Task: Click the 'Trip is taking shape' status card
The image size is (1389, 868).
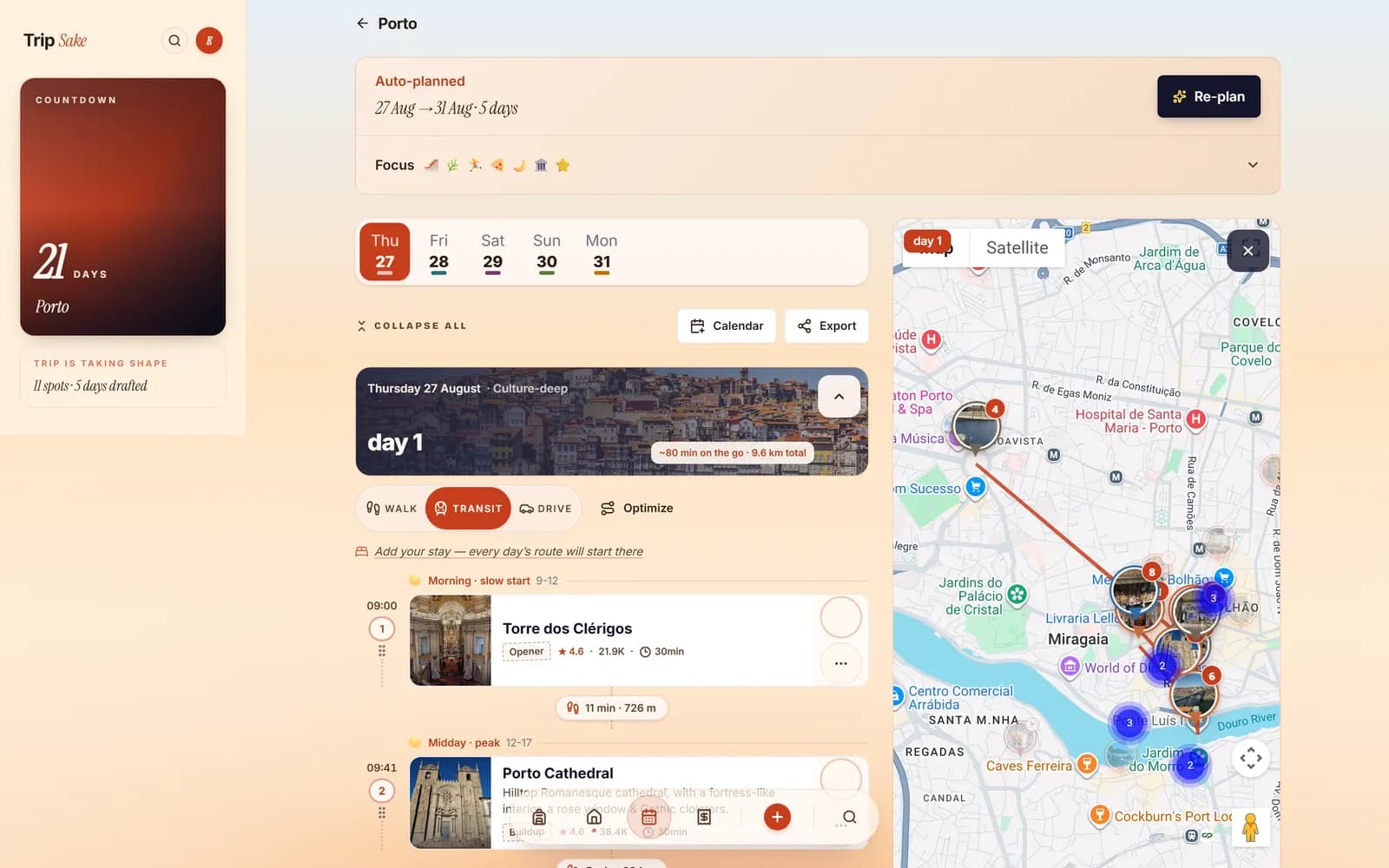Action: (122, 377)
